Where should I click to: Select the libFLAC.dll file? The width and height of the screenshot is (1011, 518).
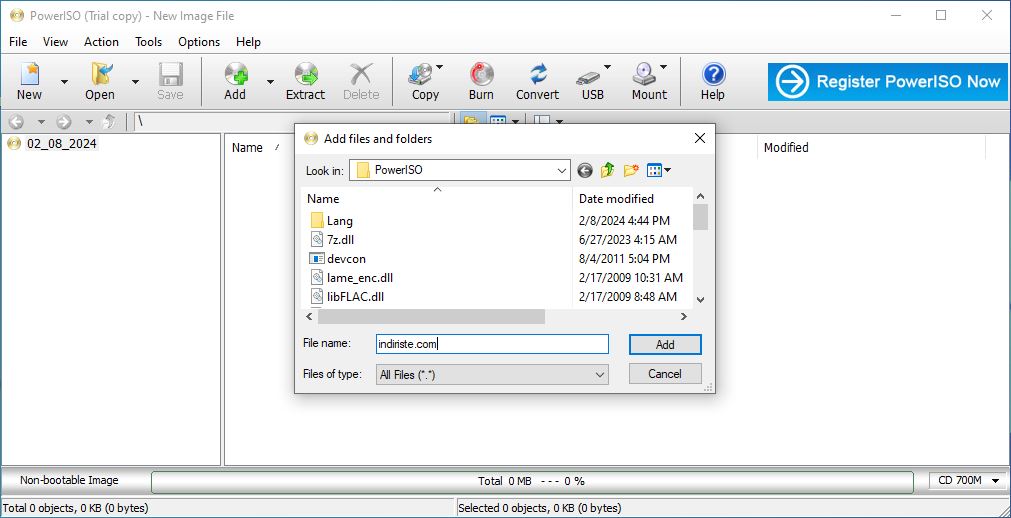point(348,297)
